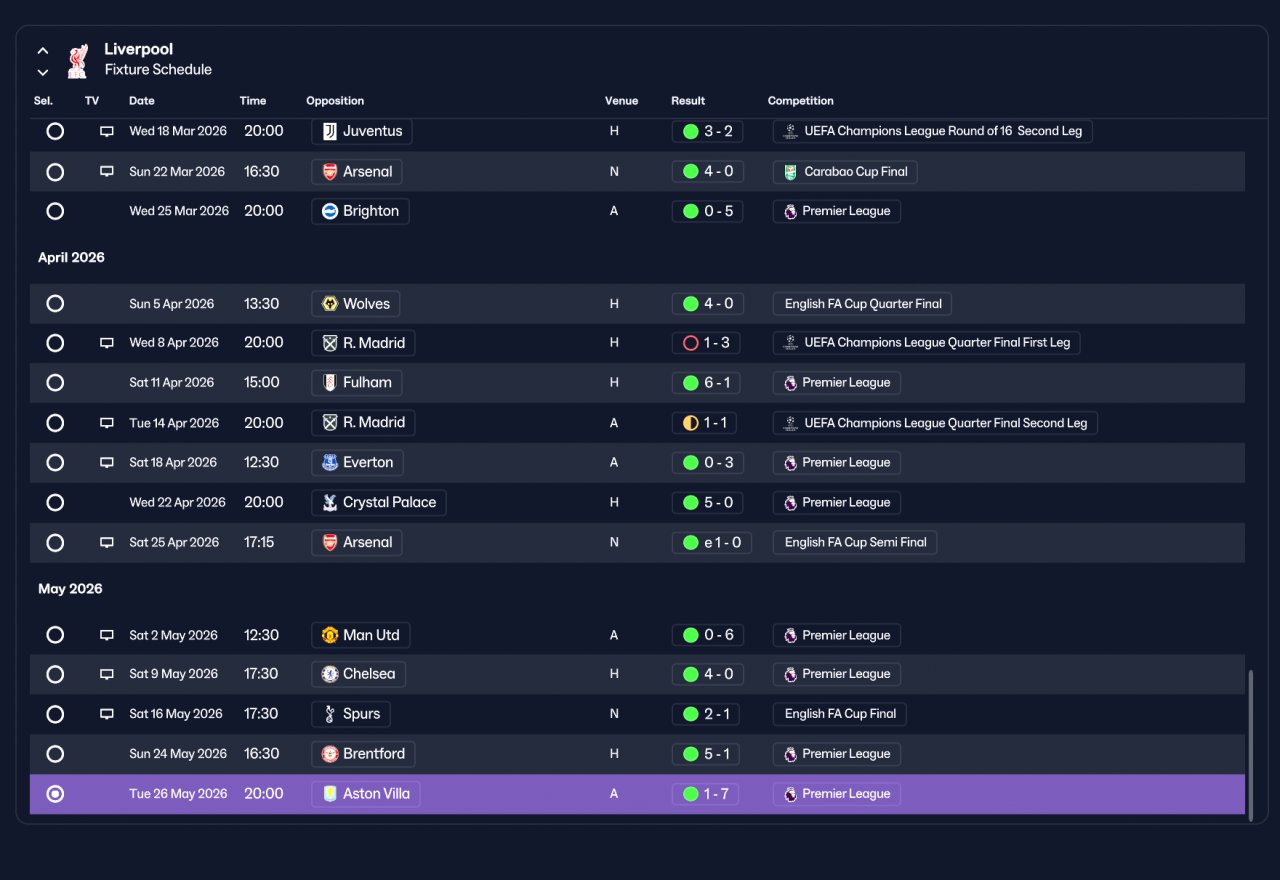Click the Aston Villa club badge icon
Image resolution: width=1280 pixels, height=880 pixels.
point(330,794)
